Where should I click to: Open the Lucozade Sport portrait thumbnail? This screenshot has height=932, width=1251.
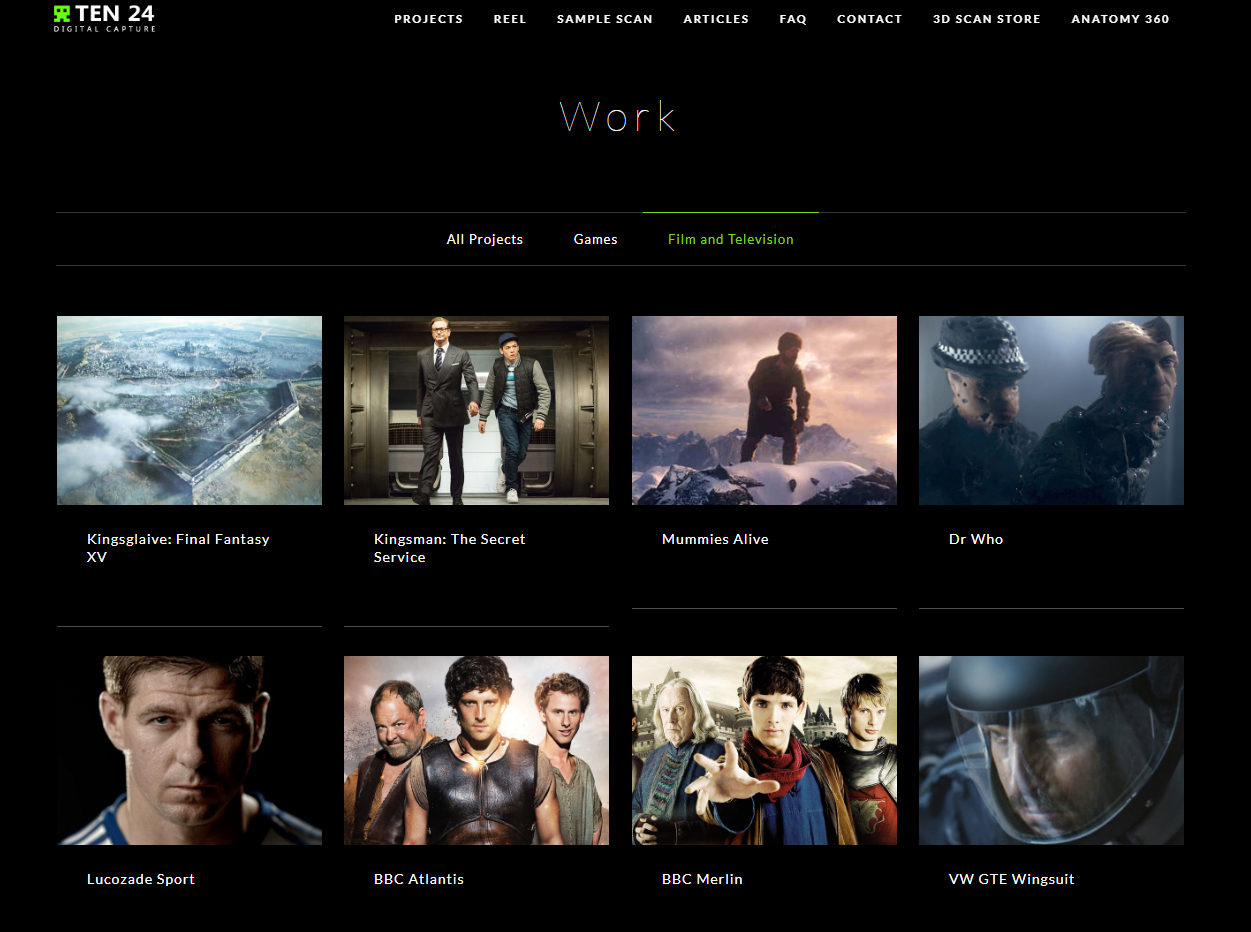click(x=189, y=750)
